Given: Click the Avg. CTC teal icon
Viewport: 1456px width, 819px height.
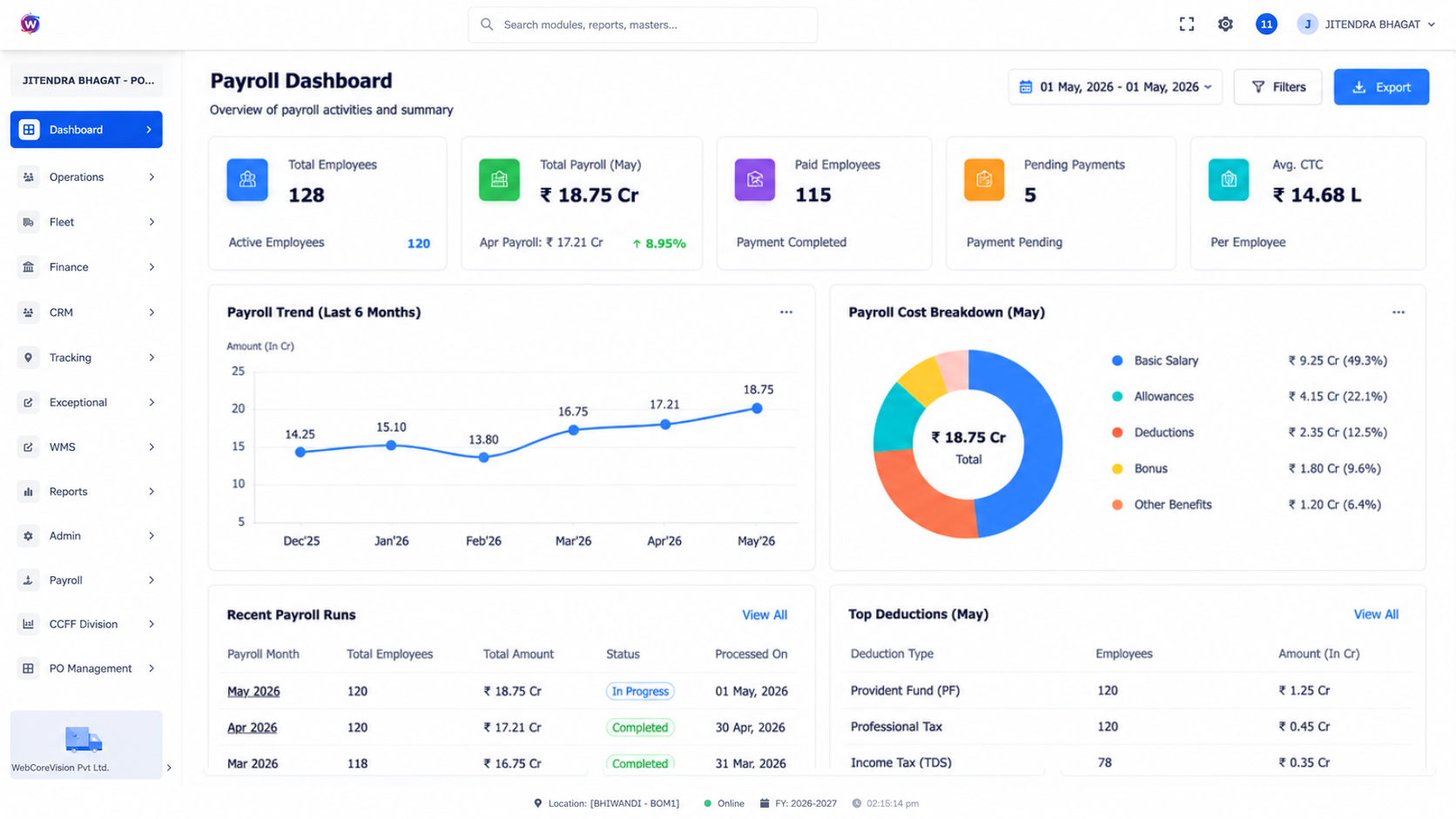Looking at the screenshot, I should tap(1229, 180).
